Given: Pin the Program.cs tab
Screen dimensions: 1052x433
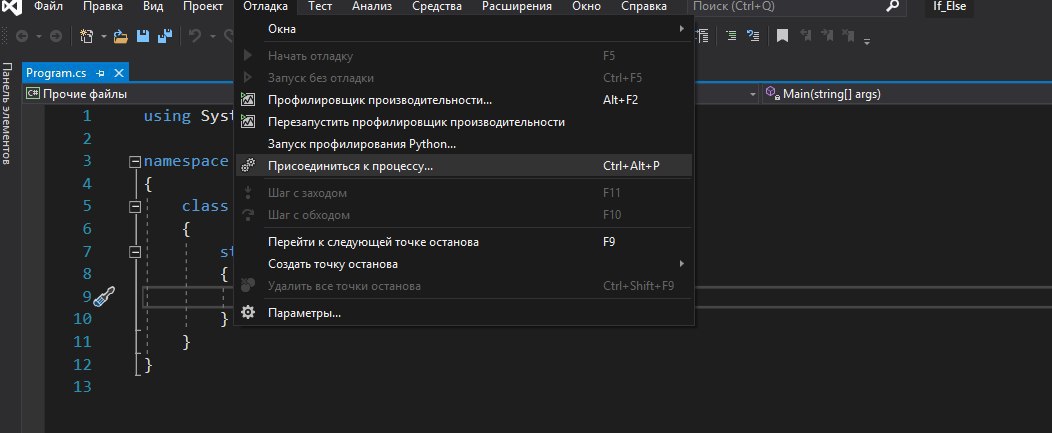Looking at the screenshot, I should pyautogui.click(x=101, y=73).
